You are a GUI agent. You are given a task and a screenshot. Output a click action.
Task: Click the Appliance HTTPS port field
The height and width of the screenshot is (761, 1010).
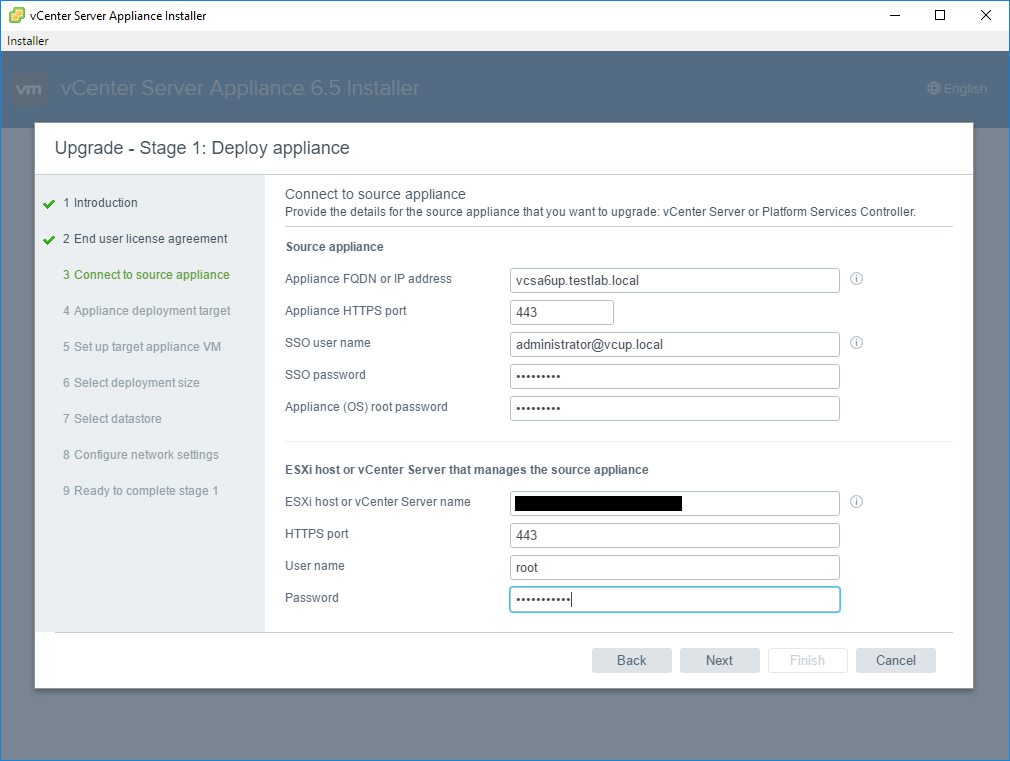click(x=562, y=313)
